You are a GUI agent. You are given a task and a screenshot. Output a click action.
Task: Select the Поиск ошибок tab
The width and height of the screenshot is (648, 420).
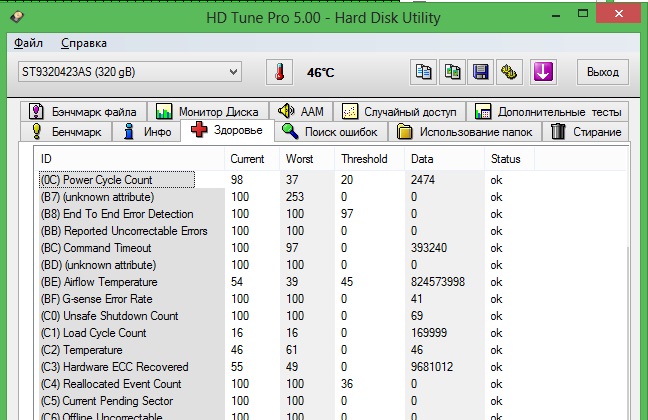330,132
